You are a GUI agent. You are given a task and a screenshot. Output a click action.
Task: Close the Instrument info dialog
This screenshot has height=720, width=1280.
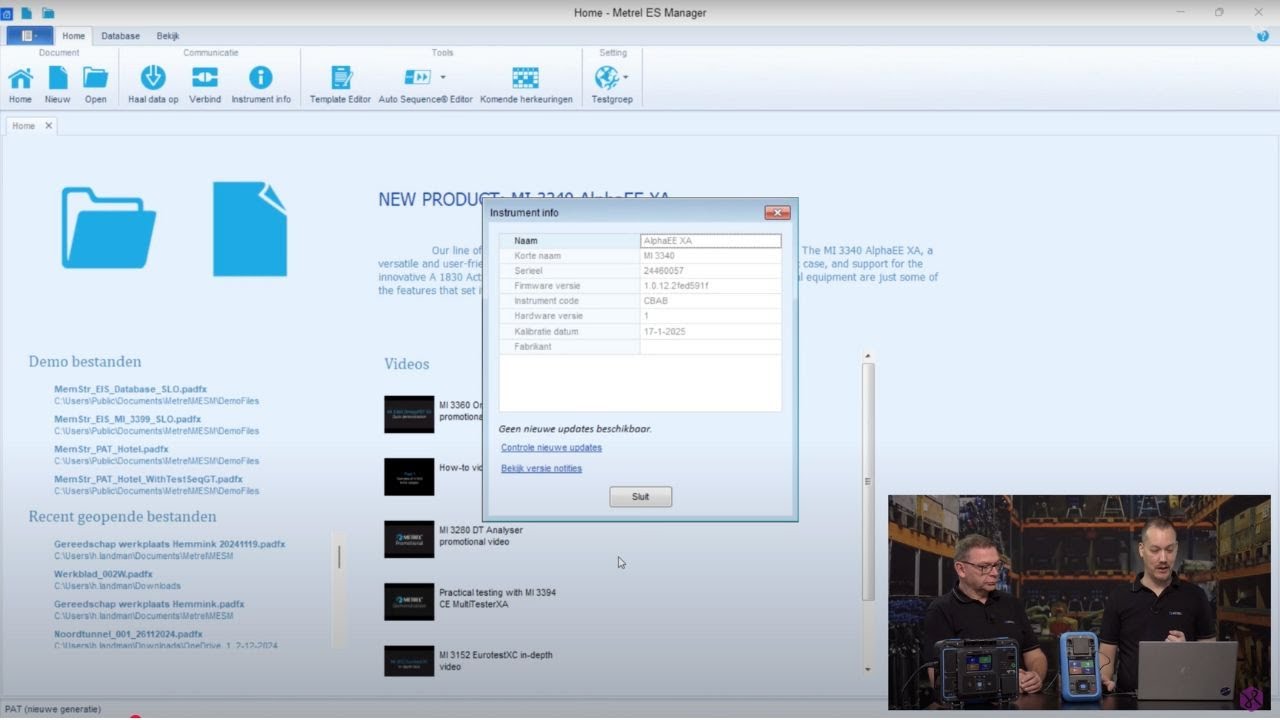[x=777, y=212]
